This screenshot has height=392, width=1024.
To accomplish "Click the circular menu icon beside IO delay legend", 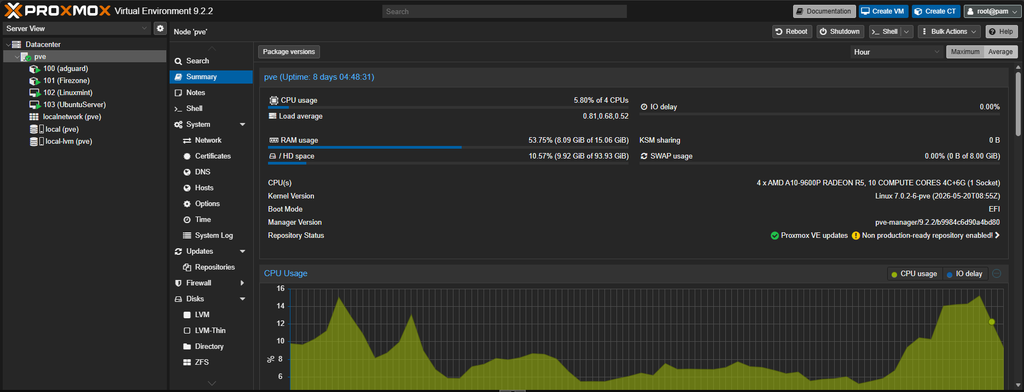I will click(x=997, y=274).
